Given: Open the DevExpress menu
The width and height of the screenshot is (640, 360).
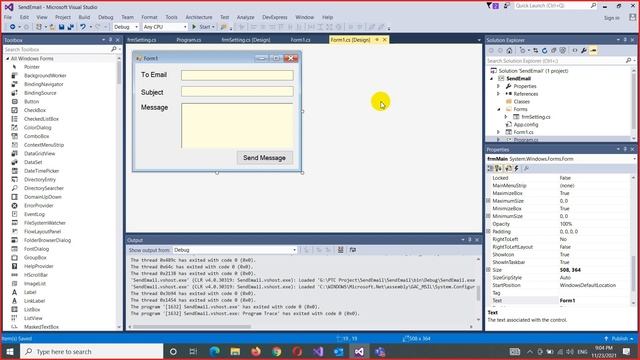Looking at the screenshot, I should pyautogui.click(x=275, y=17).
